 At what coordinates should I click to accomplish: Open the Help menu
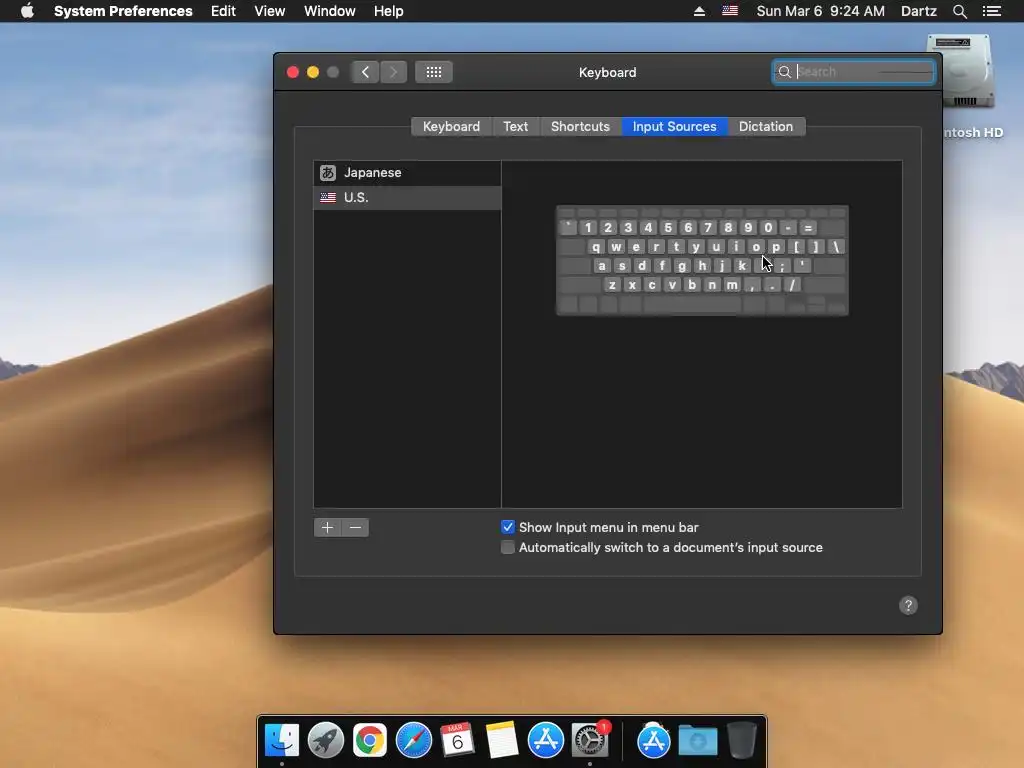(x=388, y=11)
